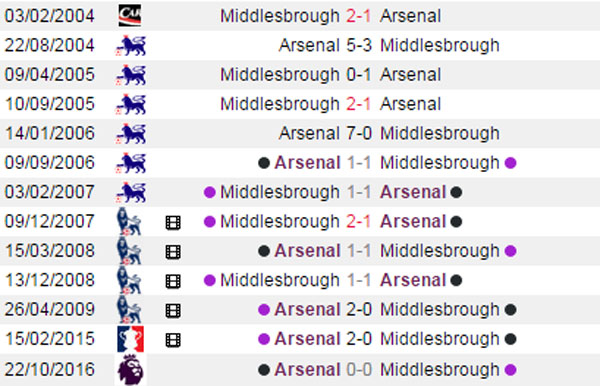Click Premier League lion icon for 22/08/2004
The width and height of the screenshot is (600, 386).
(130, 45)
